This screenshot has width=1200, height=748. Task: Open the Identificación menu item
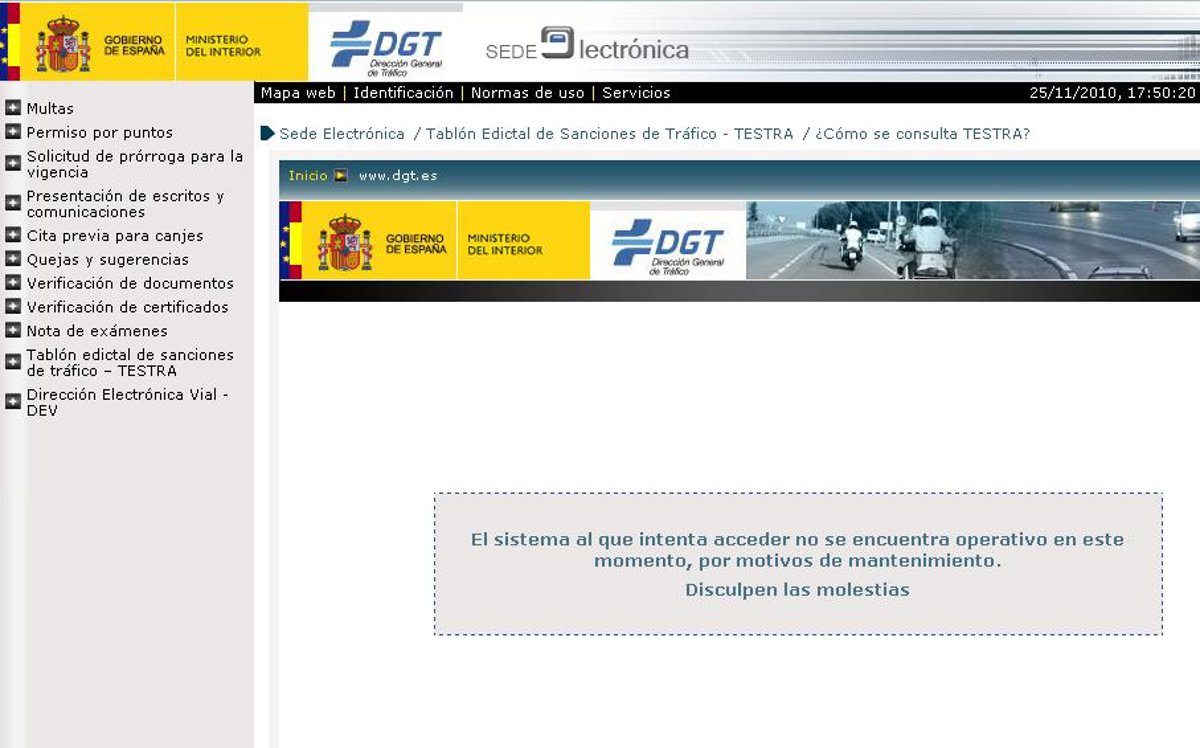tap(403, 93)
